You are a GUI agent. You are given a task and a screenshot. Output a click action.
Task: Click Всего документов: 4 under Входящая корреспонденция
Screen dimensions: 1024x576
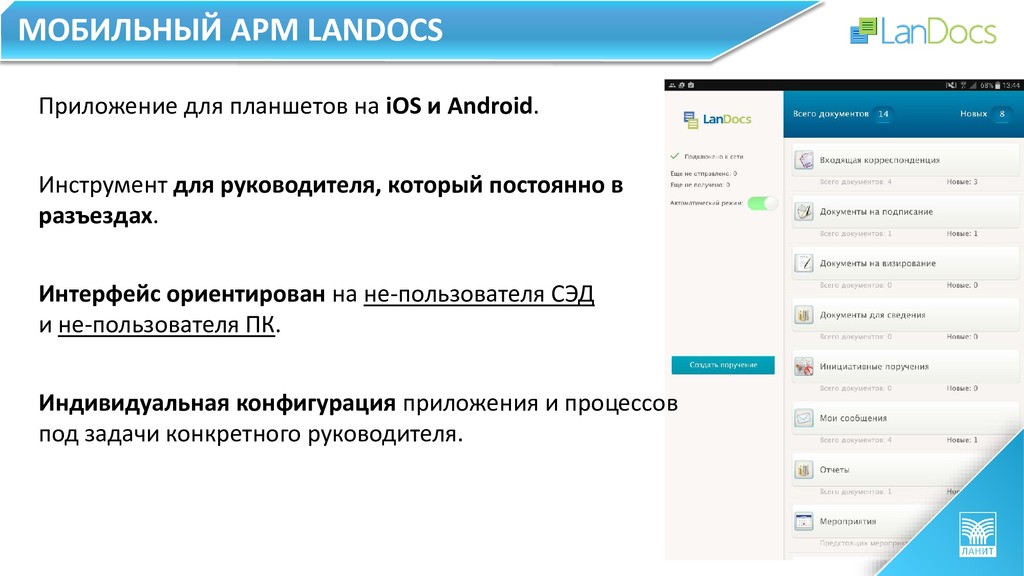[856, 182]
